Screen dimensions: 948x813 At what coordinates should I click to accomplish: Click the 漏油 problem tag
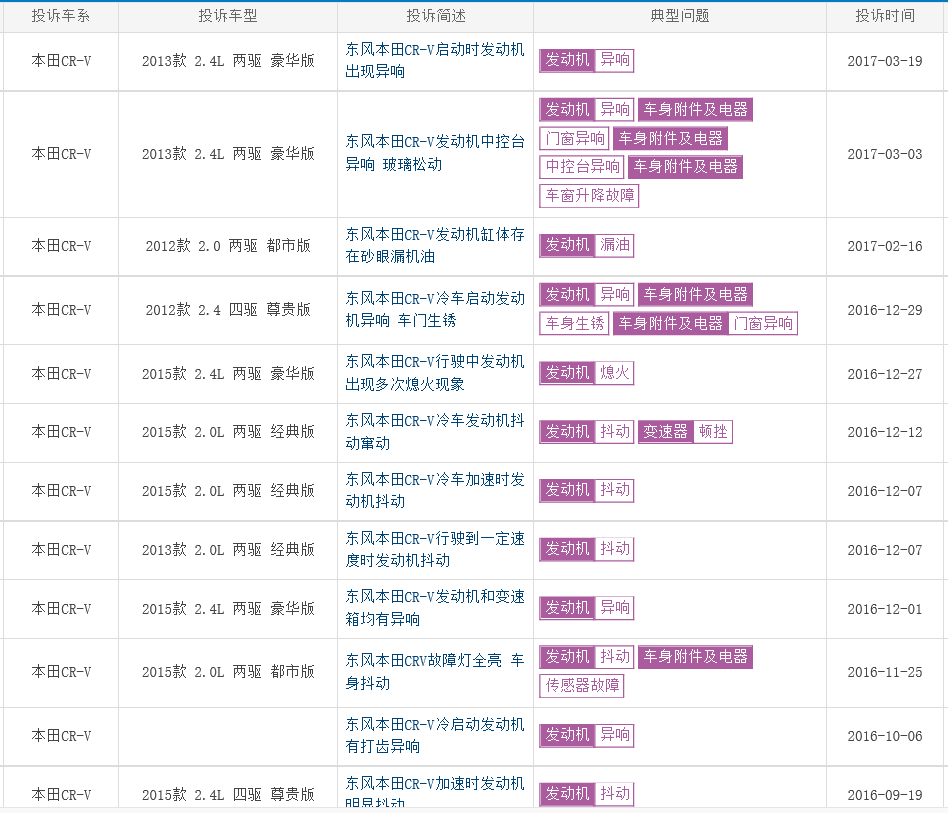(x=614, y=245)
